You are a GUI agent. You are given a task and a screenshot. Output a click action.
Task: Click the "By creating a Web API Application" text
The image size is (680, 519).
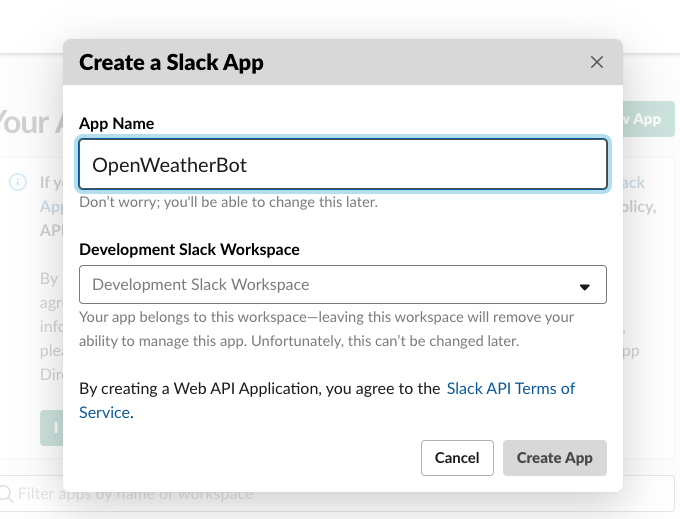[x=259, y=388]
